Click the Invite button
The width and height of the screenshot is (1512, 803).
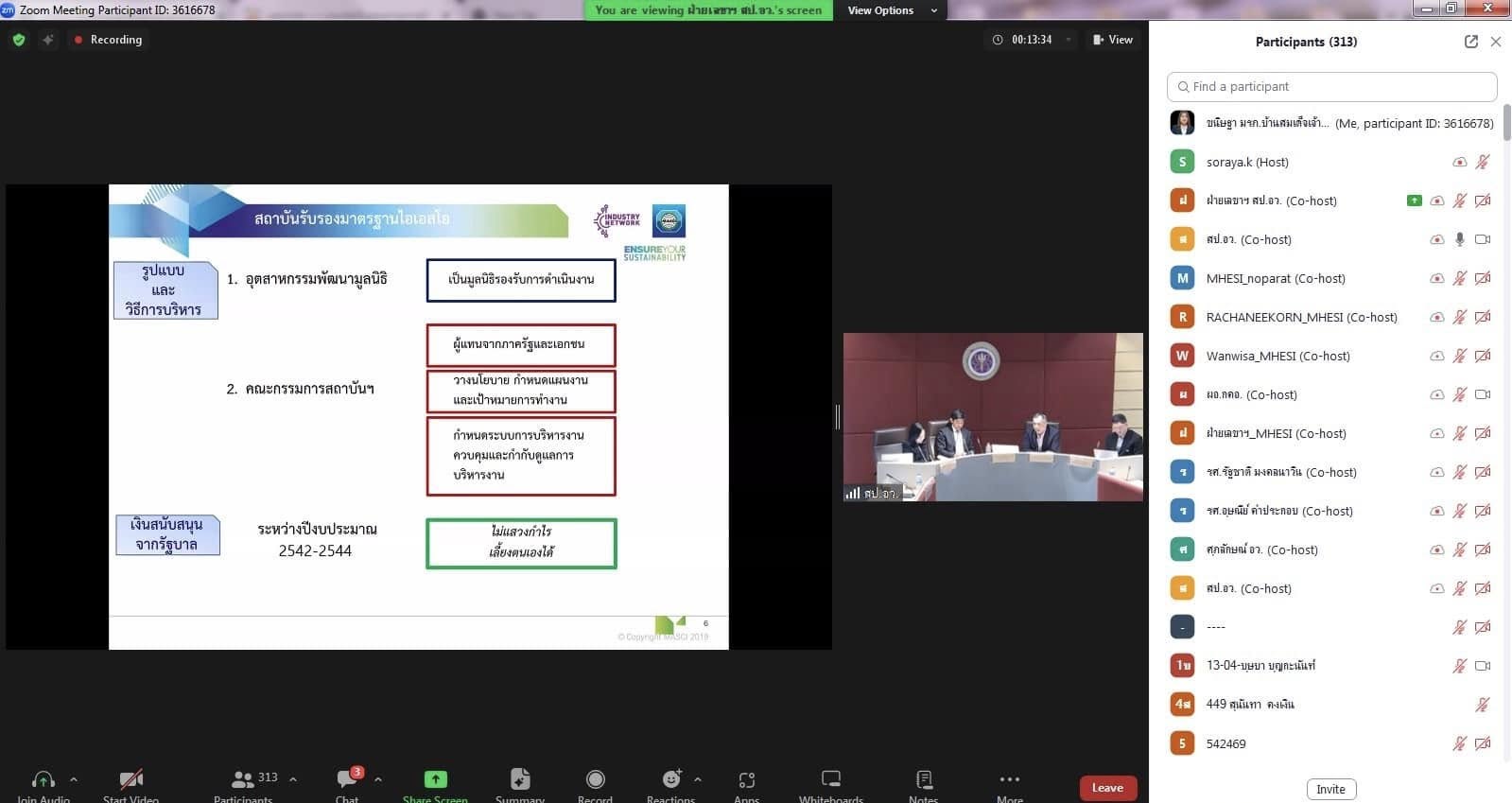pyautogui.click(x=1330, y=789)
